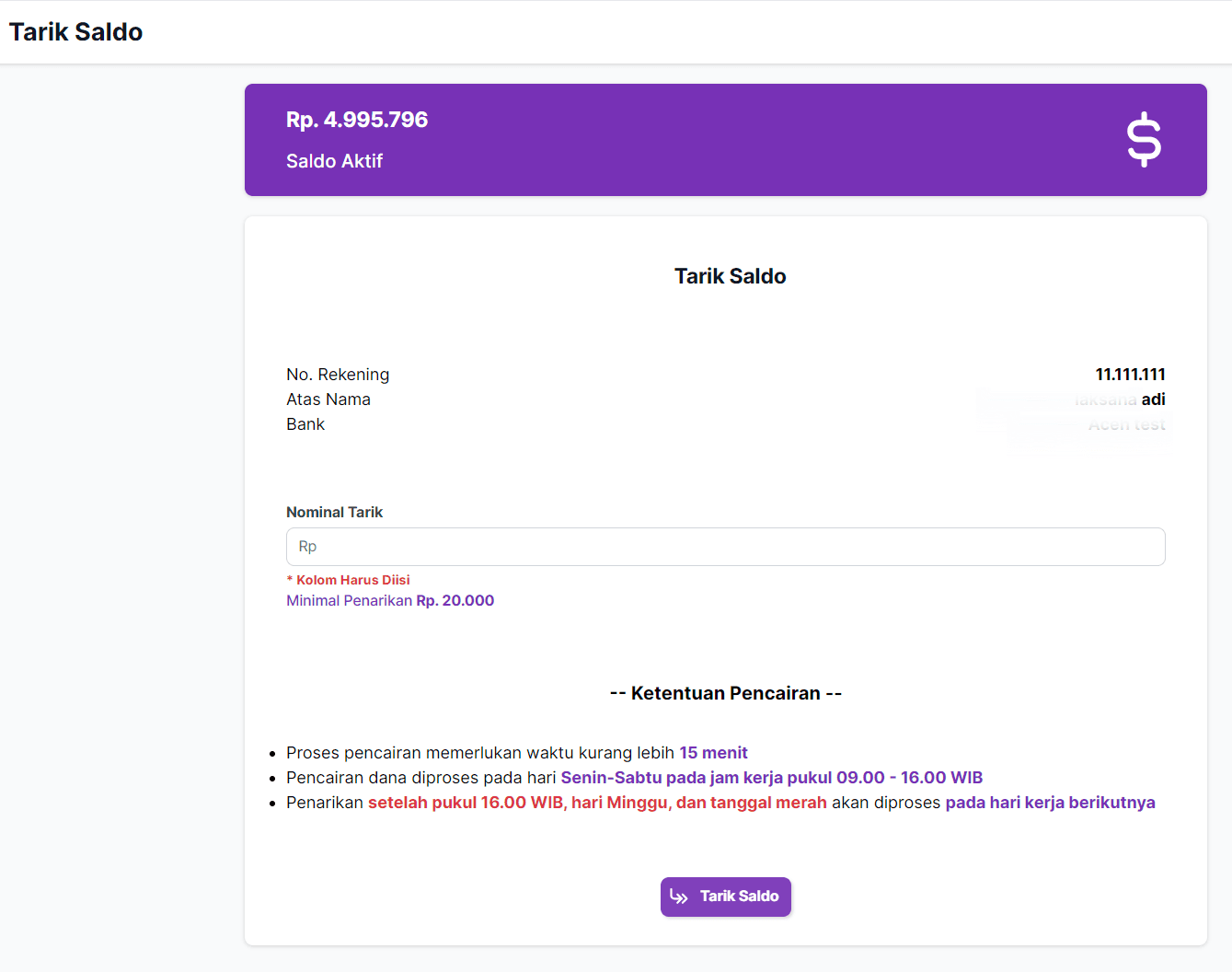
Task: Click the Nominal Tarik field label
Action: click(334, 512)
